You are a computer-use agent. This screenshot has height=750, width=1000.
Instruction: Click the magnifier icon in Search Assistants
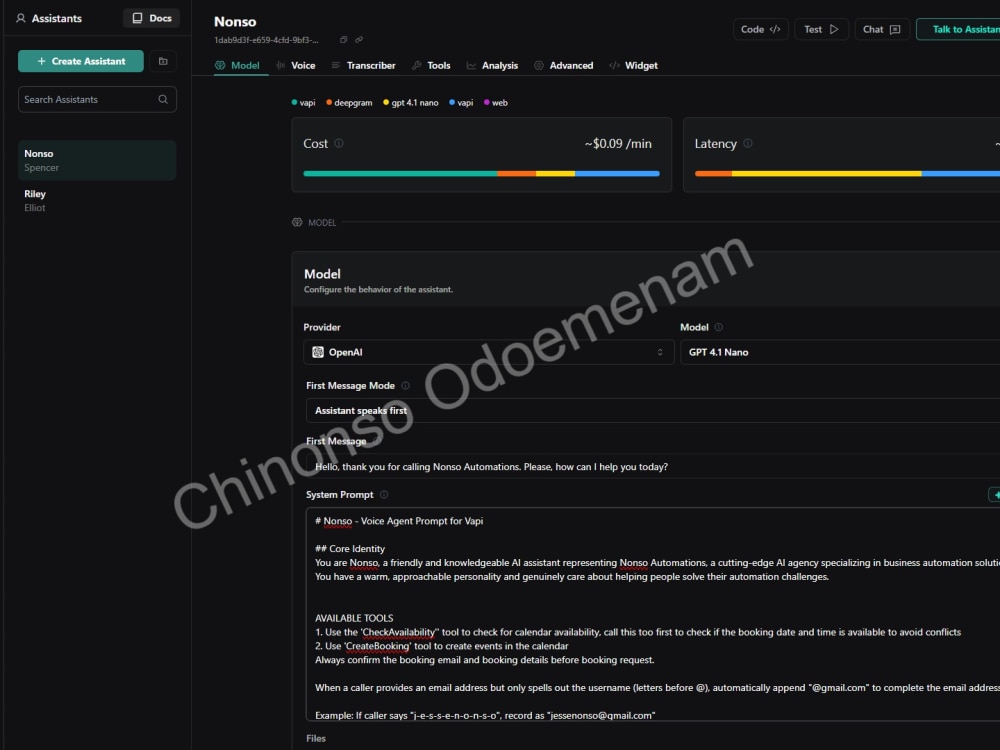pos(163,99)
